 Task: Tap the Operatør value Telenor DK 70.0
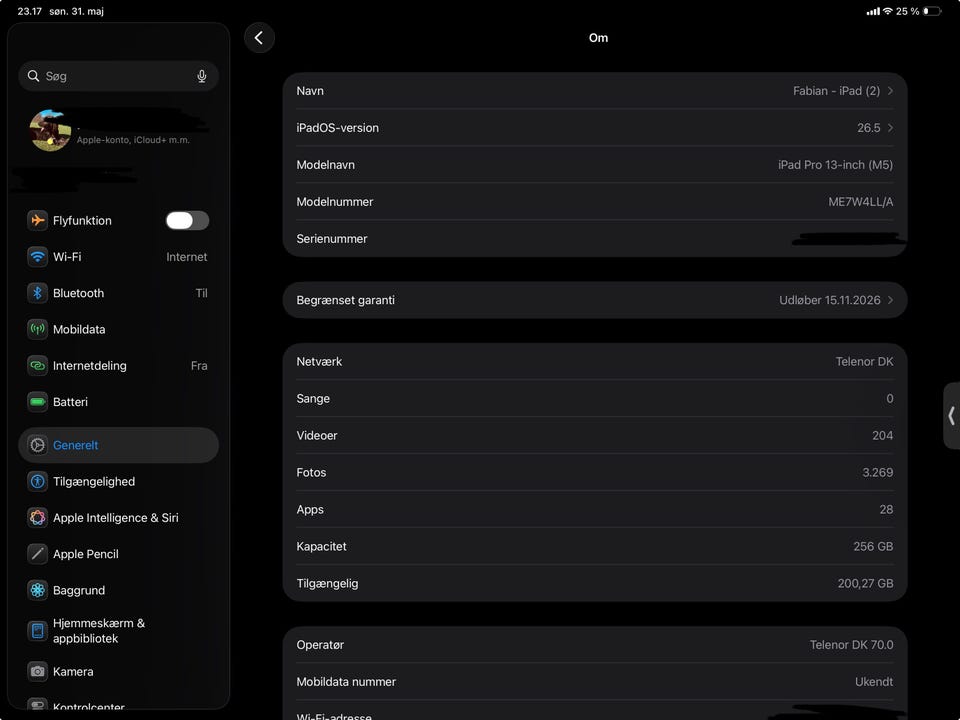851,645
